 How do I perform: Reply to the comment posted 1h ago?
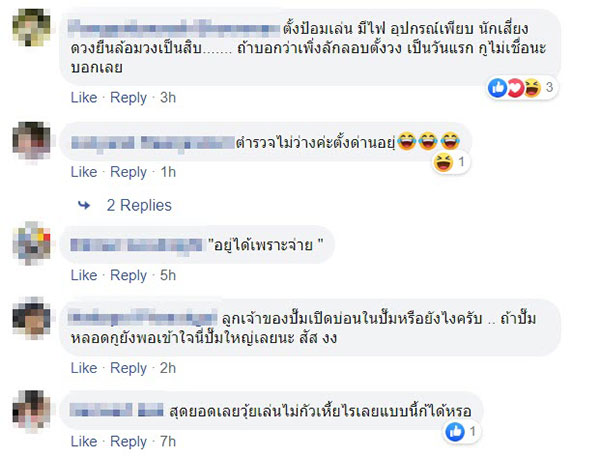[x=128, y=172]
